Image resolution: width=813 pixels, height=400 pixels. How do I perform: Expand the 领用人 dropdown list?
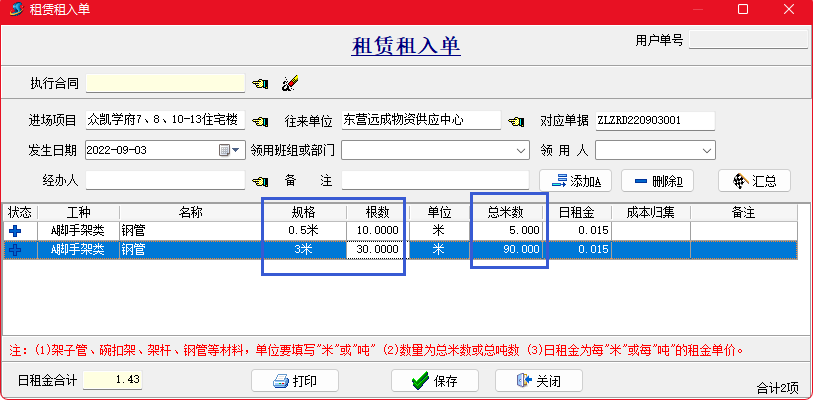(x=707, y=151)
